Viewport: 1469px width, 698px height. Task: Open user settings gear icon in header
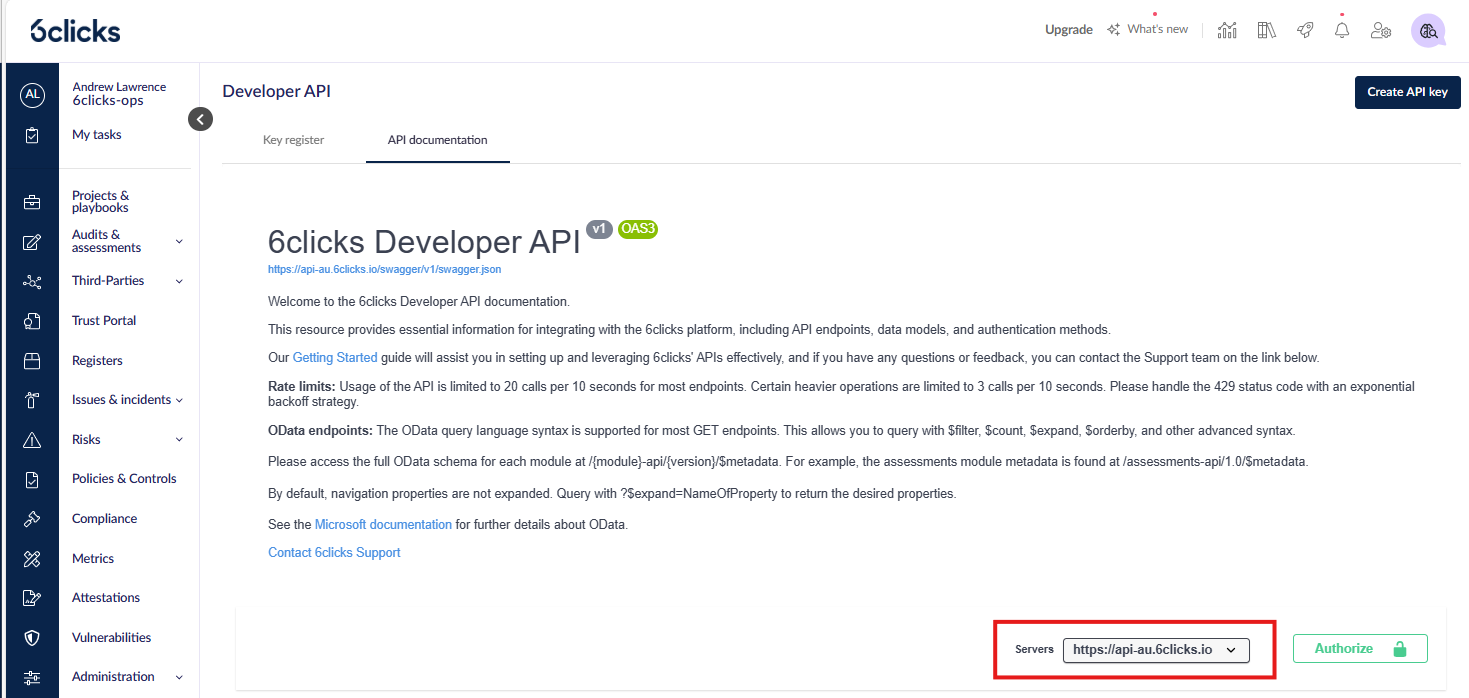point(1381,30)
